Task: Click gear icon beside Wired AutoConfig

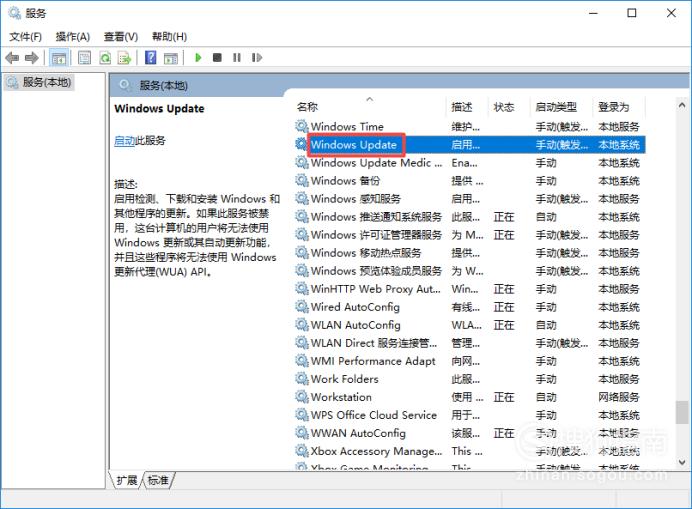Action: [302, 307]
